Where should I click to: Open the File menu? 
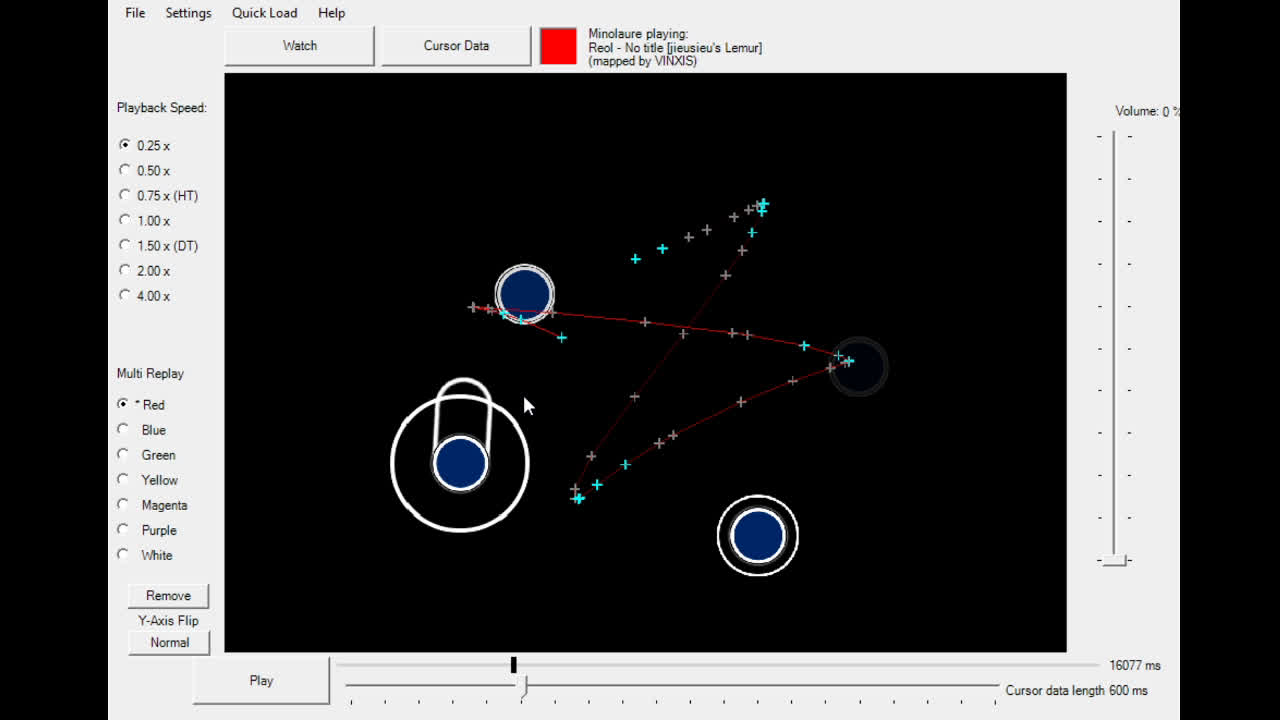(x=135, y=13)
